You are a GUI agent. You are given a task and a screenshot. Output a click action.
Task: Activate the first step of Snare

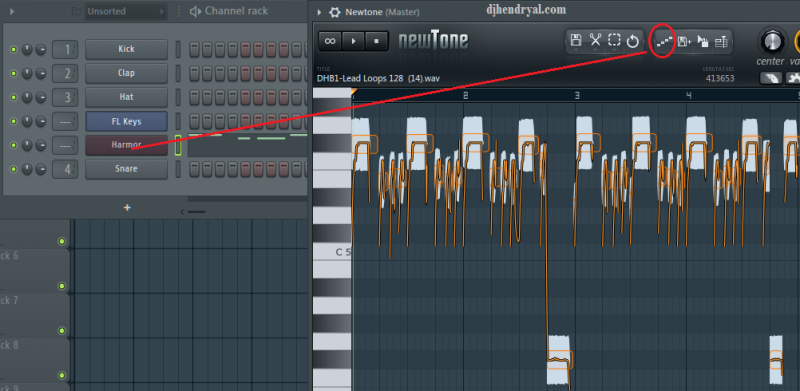(194, 169)
